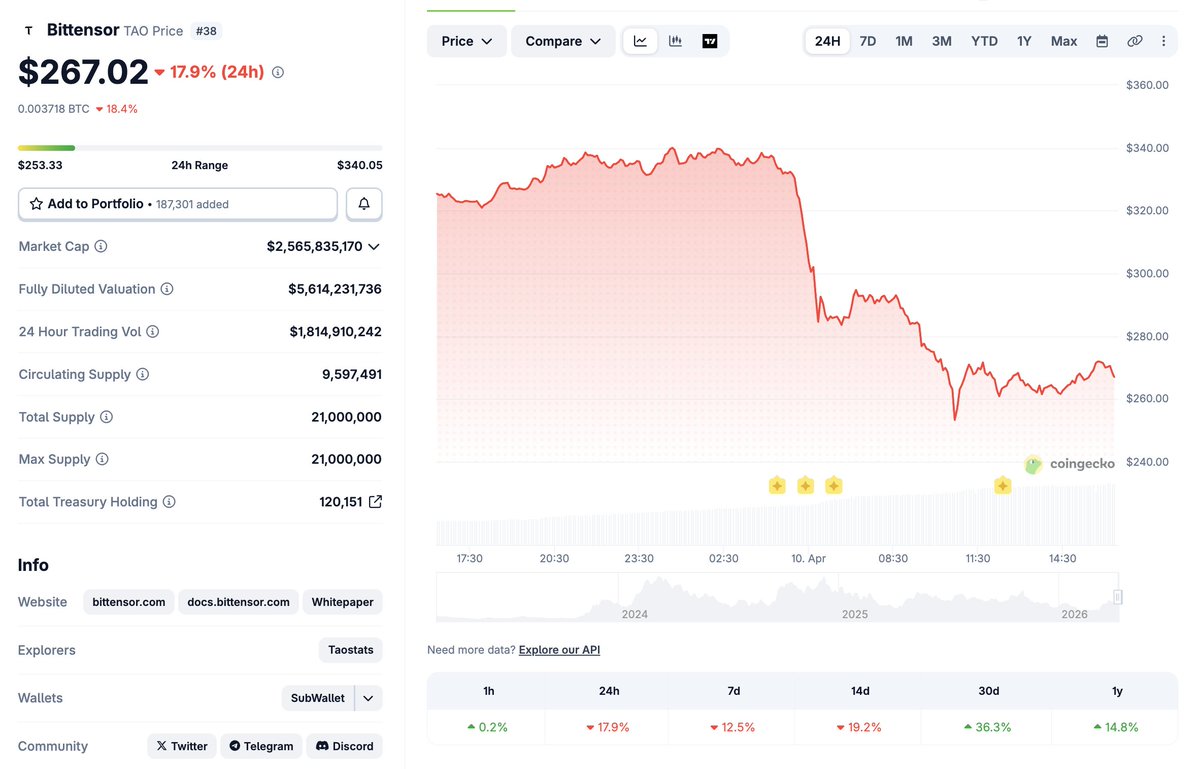This screenshot has width=1200, height=769.
Task: Click the Total Supply info icon
Action: [107, 417]
